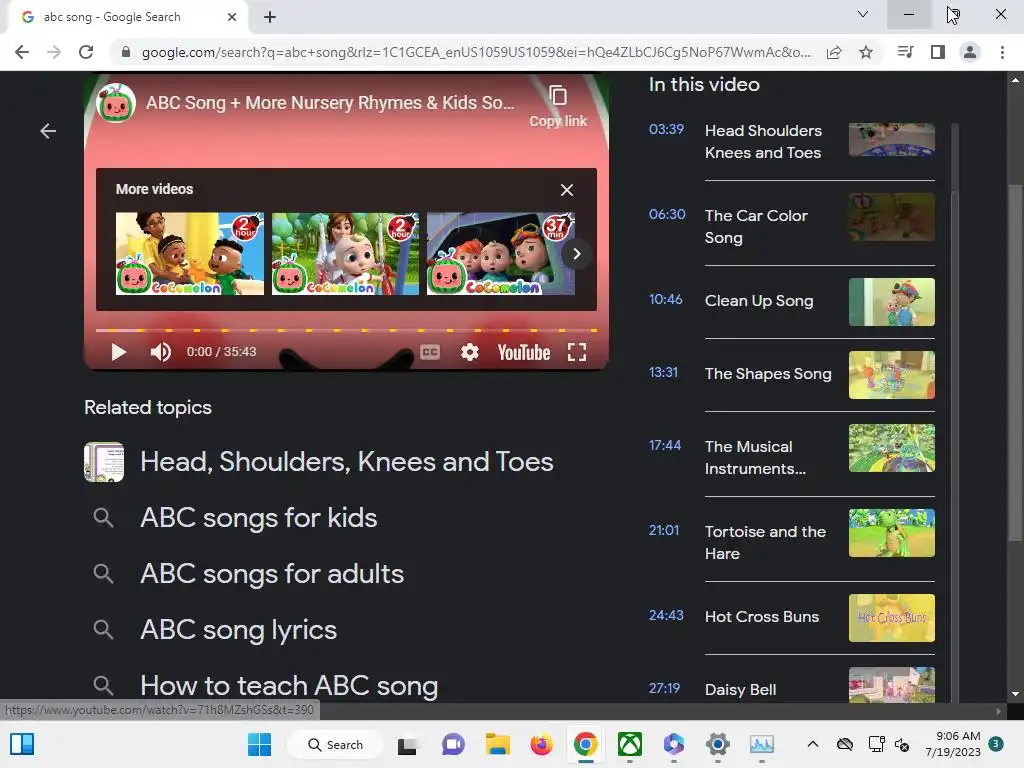The width and height of the screenshot is (1024, 768).
Task: Close the More videos overlay
Action: (567, 189)
